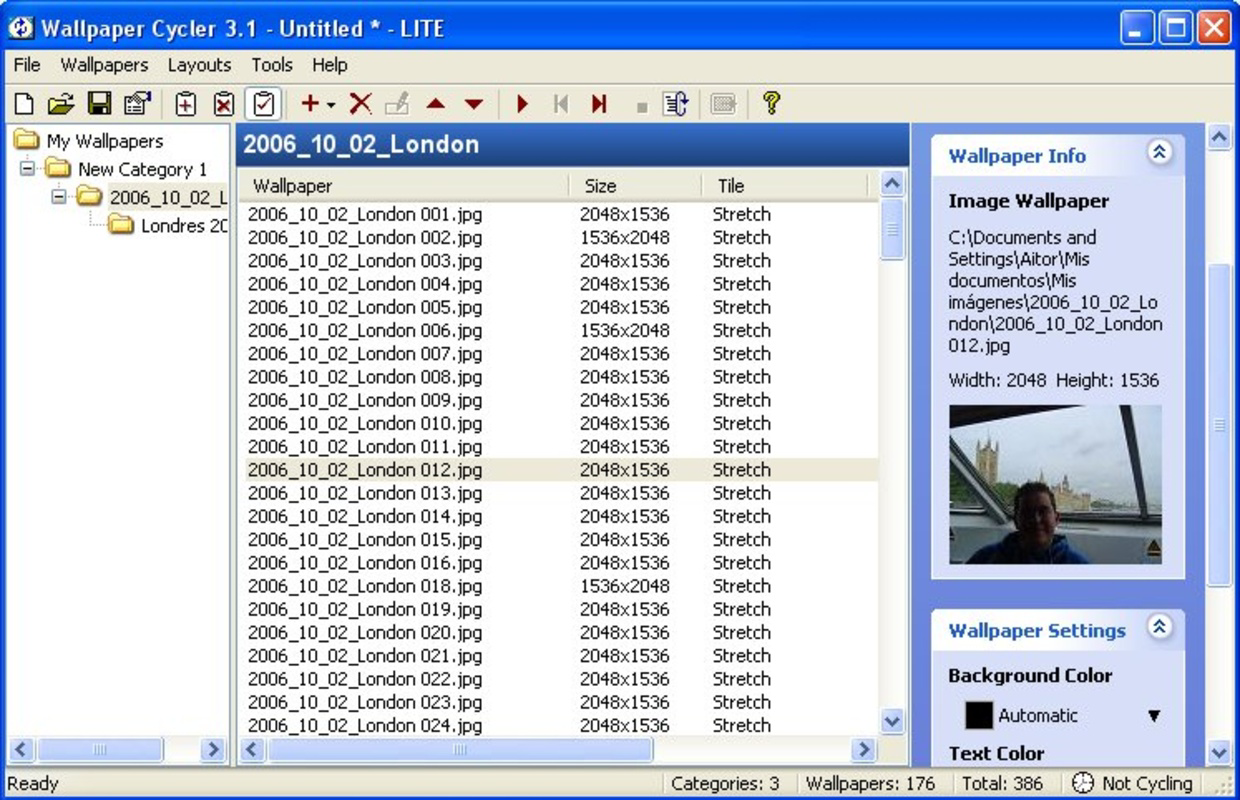Add a new category with the clipboard plus icon
This screenshot has width=1240, height=800.
(184, 103)
